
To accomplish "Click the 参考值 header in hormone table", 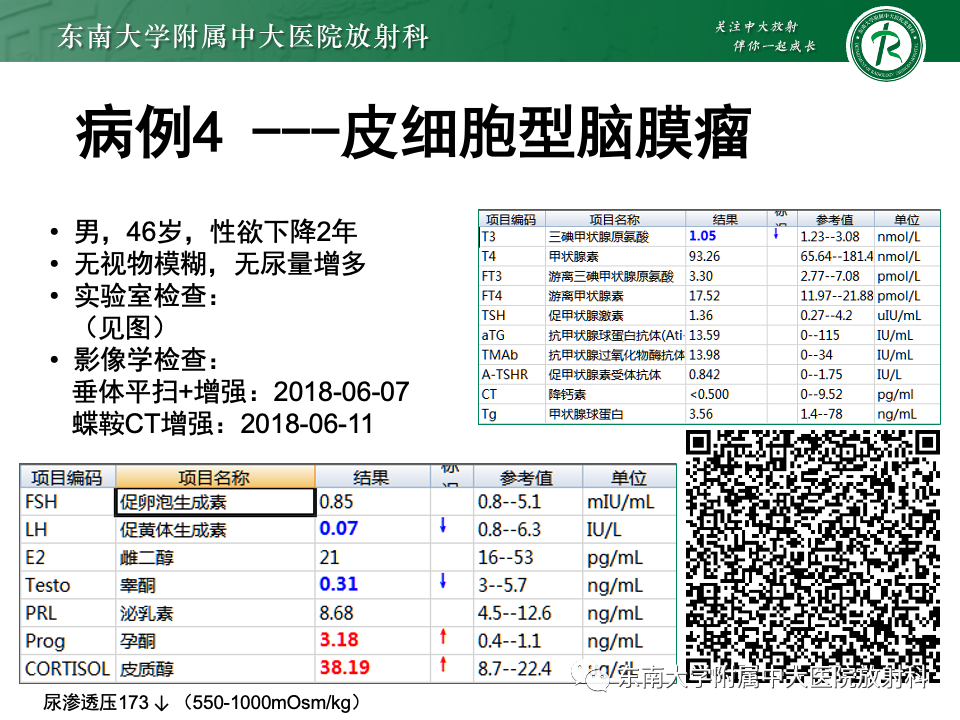I will click(527, 477).
